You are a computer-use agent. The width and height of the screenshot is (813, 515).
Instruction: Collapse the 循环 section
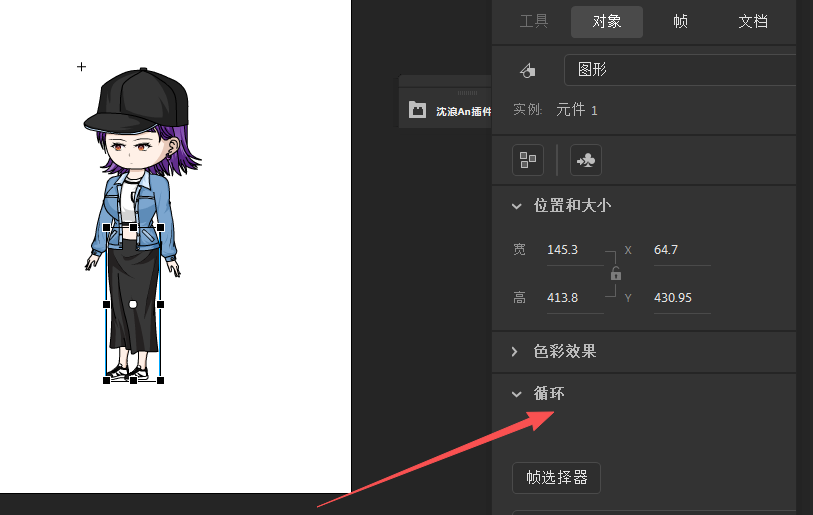[x=517, y=394]
